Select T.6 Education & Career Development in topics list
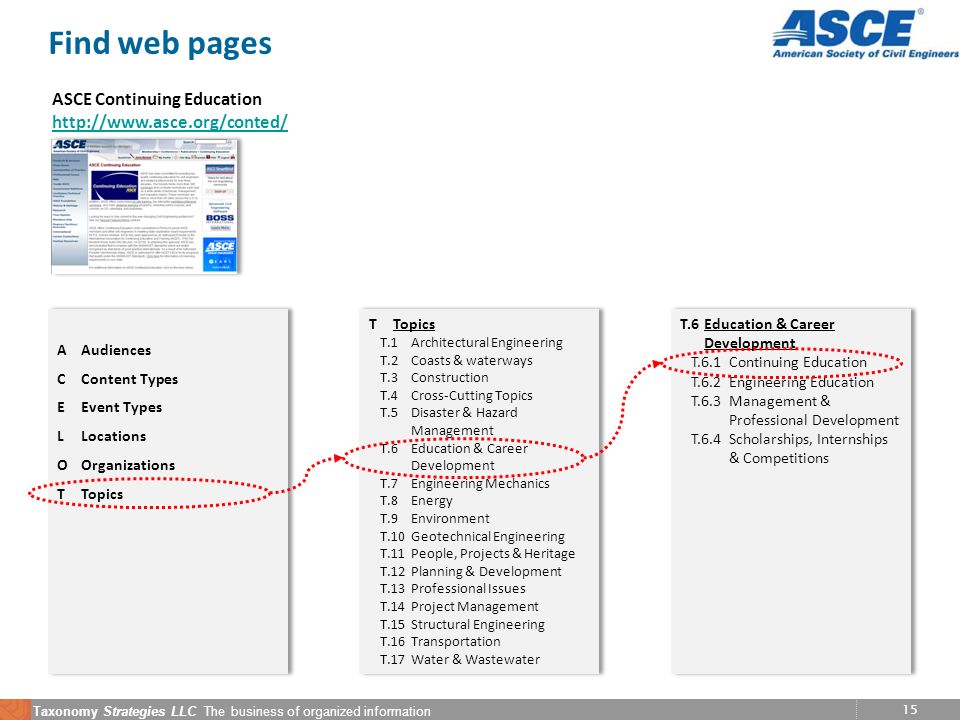The image size is (960, 720). point(454,457)
